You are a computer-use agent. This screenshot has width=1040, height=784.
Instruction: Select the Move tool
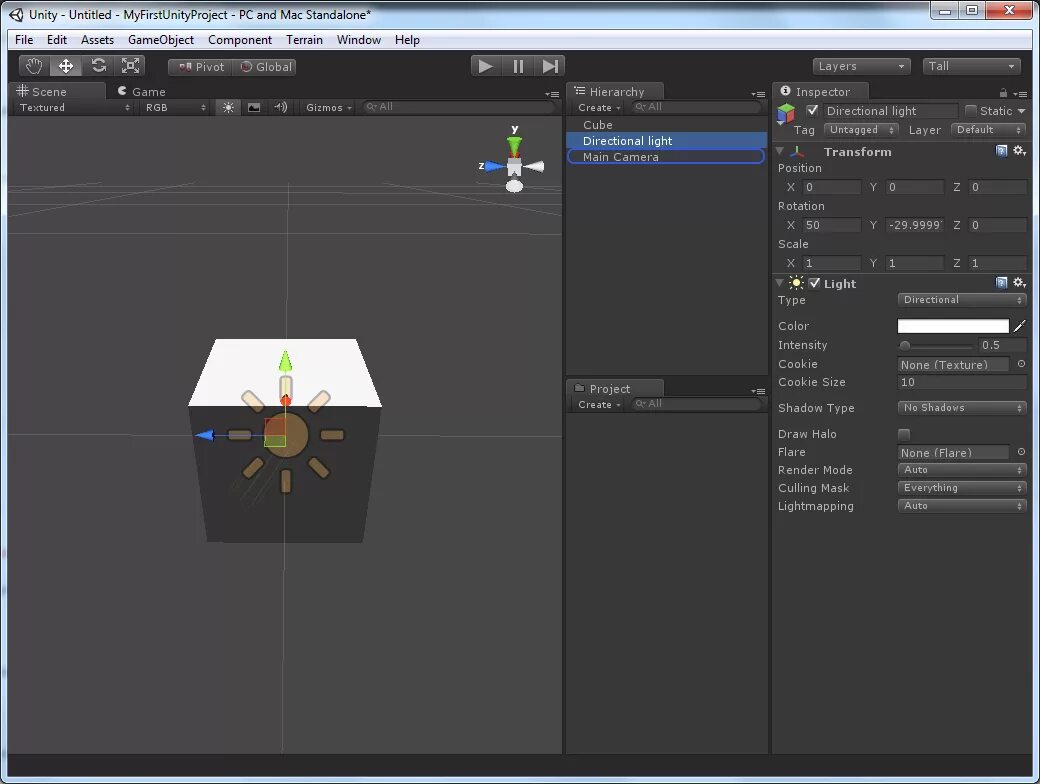[x=66, y=66]
